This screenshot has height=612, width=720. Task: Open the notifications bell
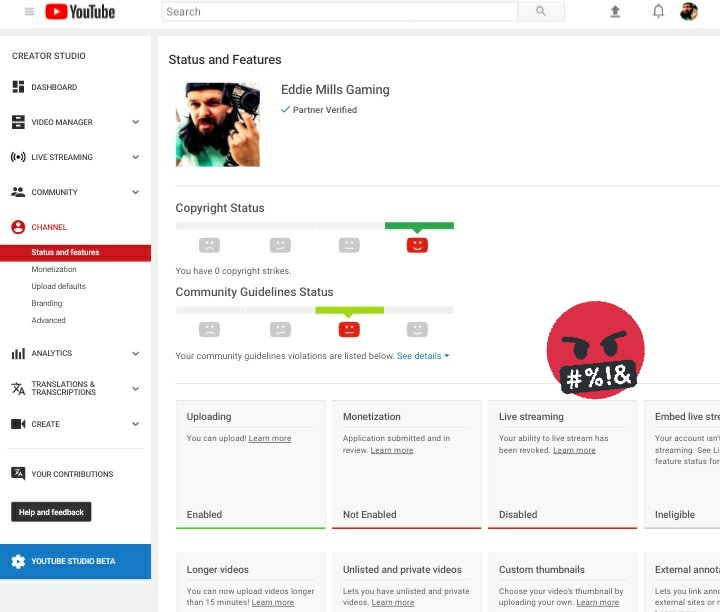[x=658, y=11]
